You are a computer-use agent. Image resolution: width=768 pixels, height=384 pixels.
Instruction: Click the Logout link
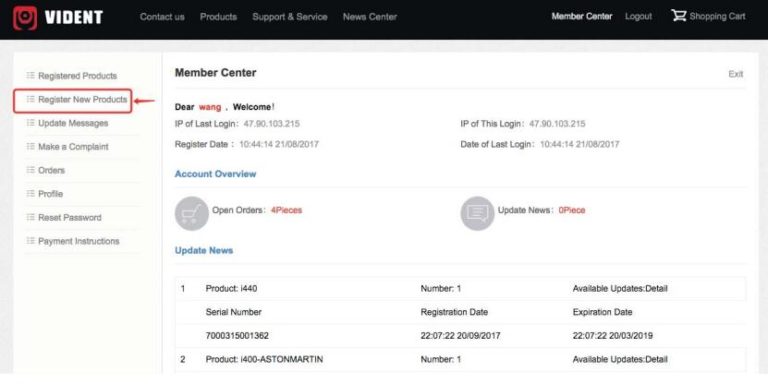(638, 16)
